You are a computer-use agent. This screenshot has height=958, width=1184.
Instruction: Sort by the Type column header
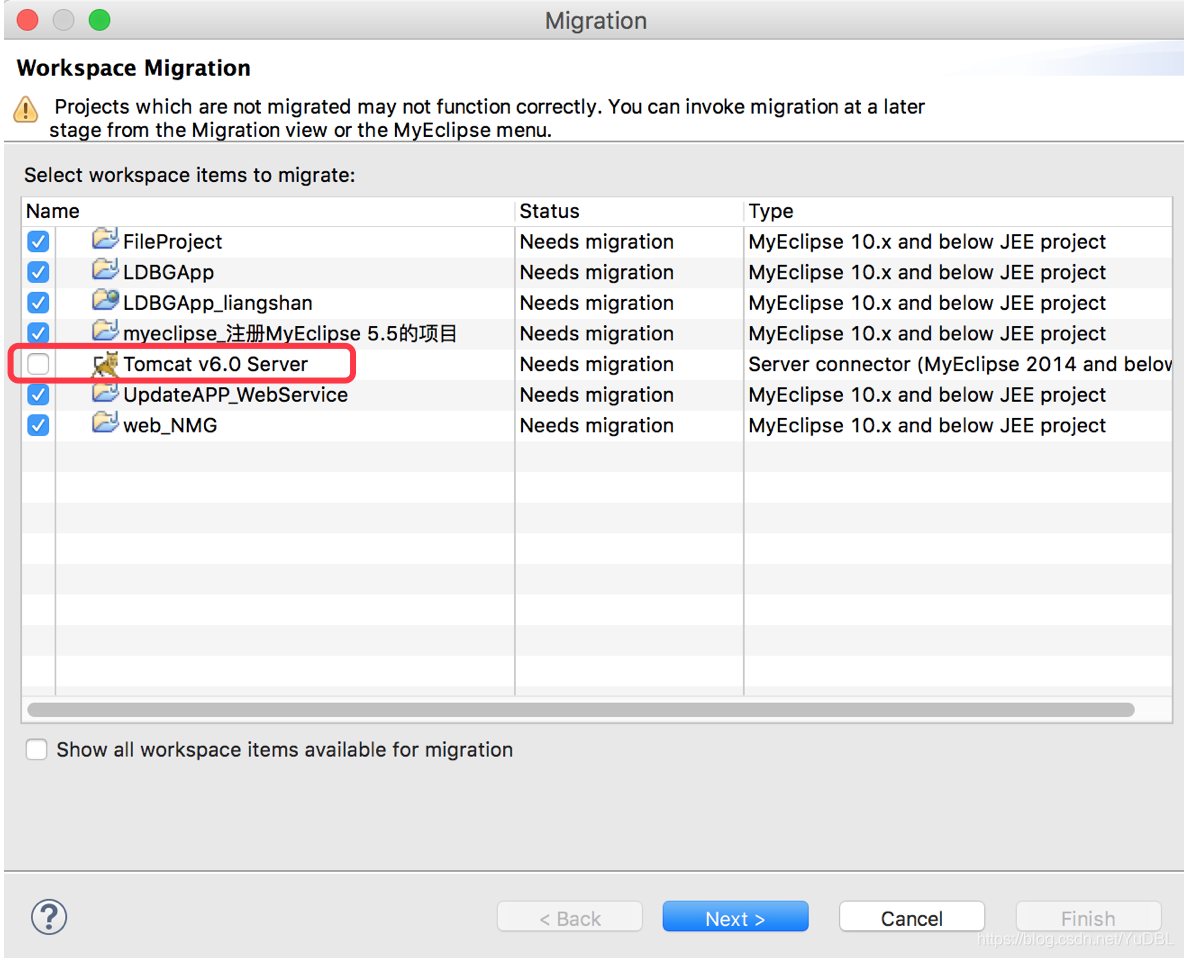click(x=957, y=211)
